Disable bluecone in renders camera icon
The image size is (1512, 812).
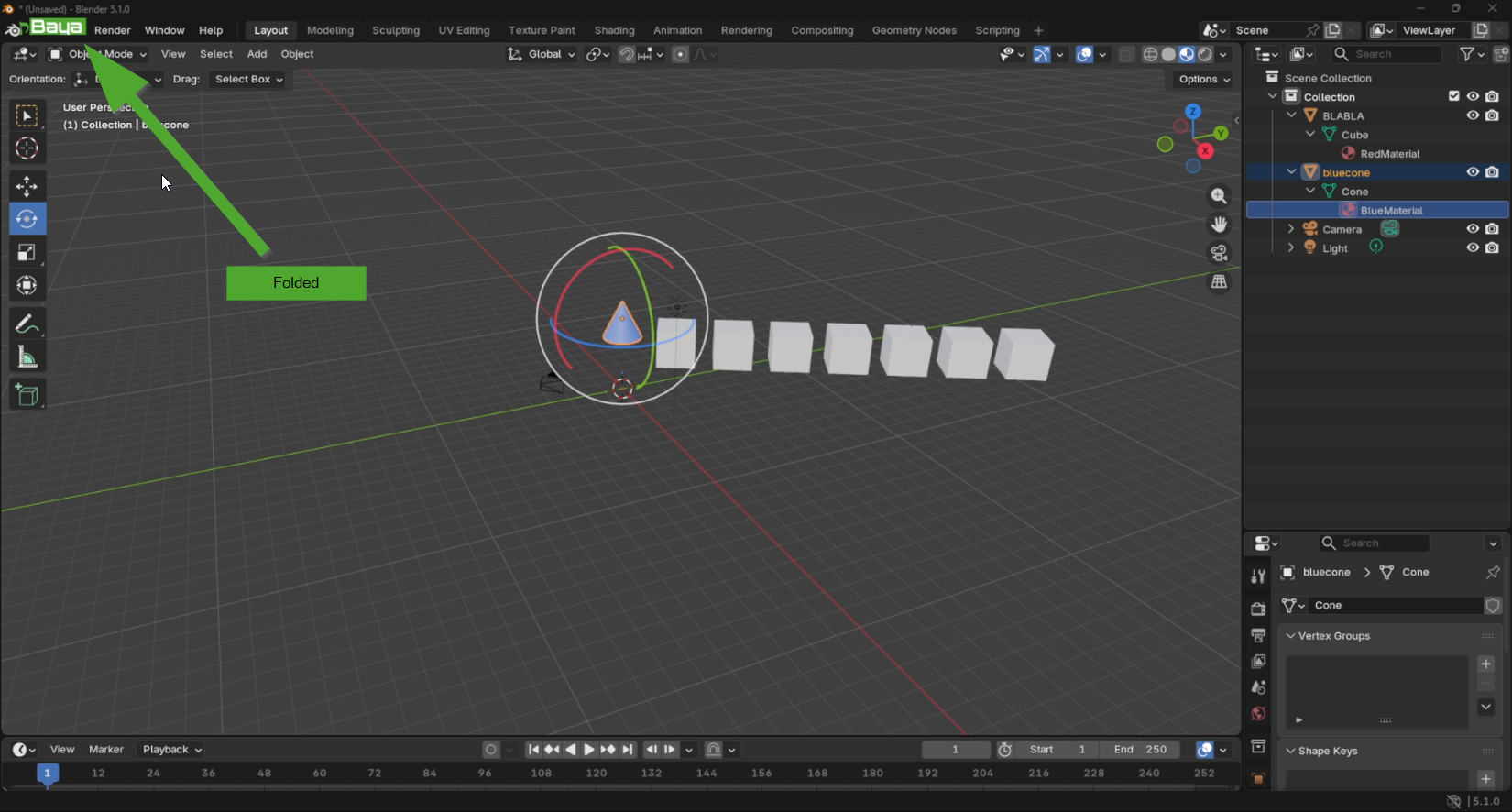(1492, 172)
